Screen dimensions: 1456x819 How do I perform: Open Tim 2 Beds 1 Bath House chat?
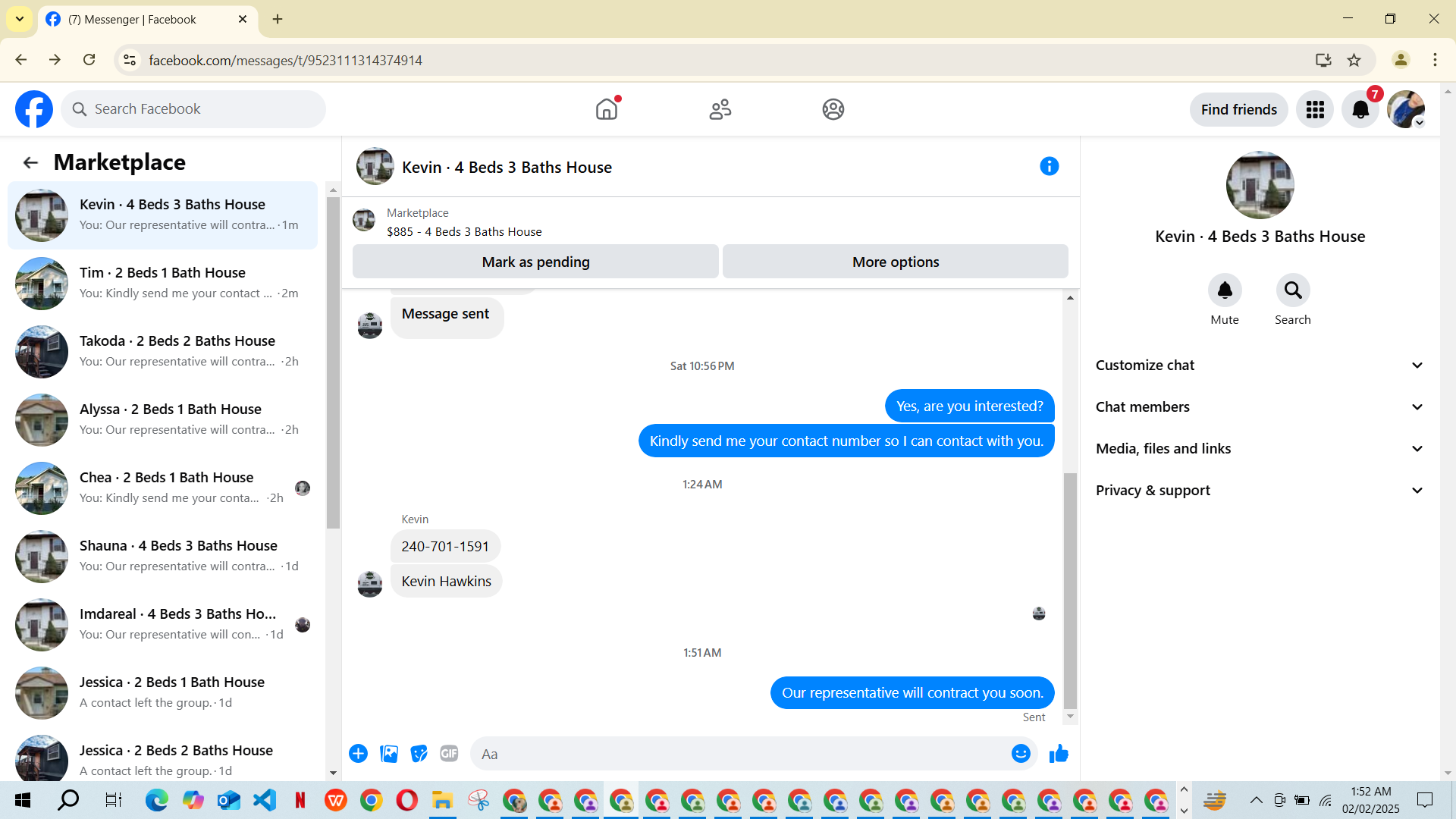(162, 283)
